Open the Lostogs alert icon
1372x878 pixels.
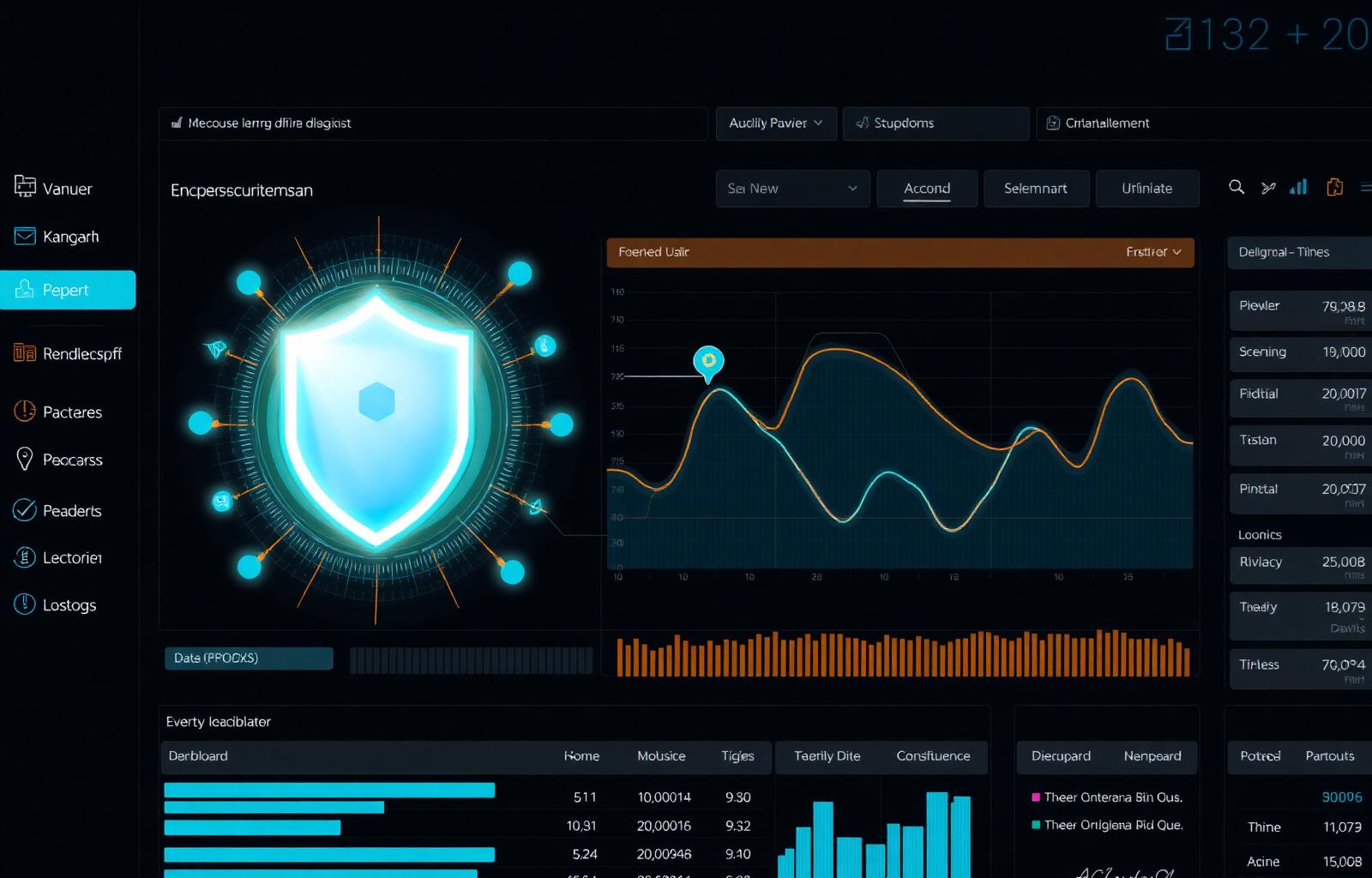pyautogui.click(x=25, y=604)
